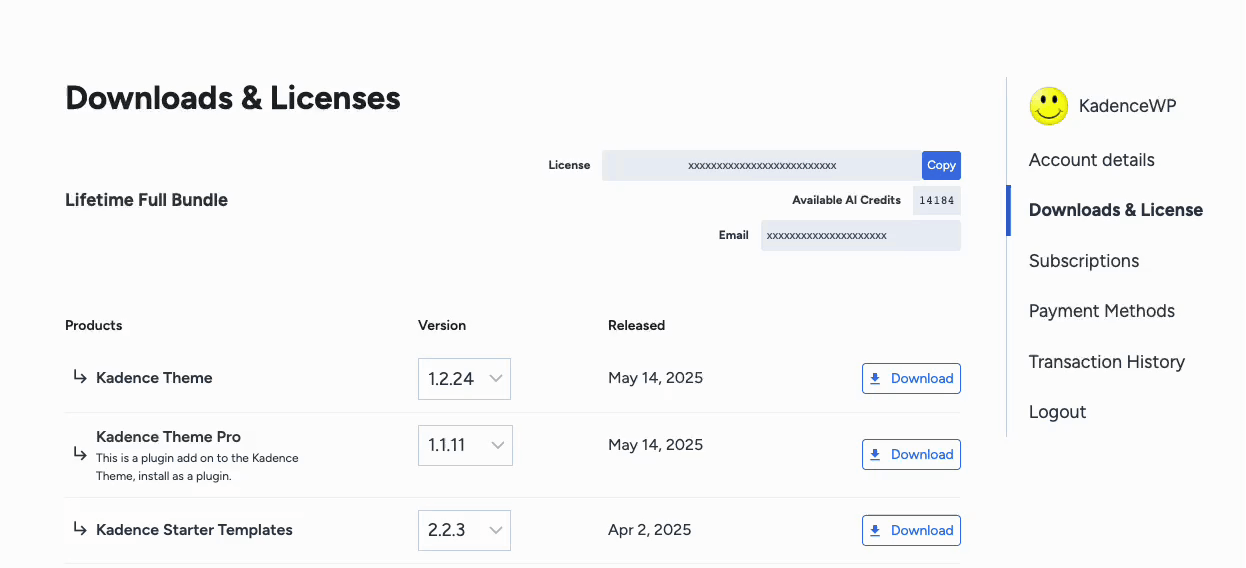Screen dimensions: 1246x568
Task: Click the Logout link
Action: pyautogui.click(x=1057, y=412)
